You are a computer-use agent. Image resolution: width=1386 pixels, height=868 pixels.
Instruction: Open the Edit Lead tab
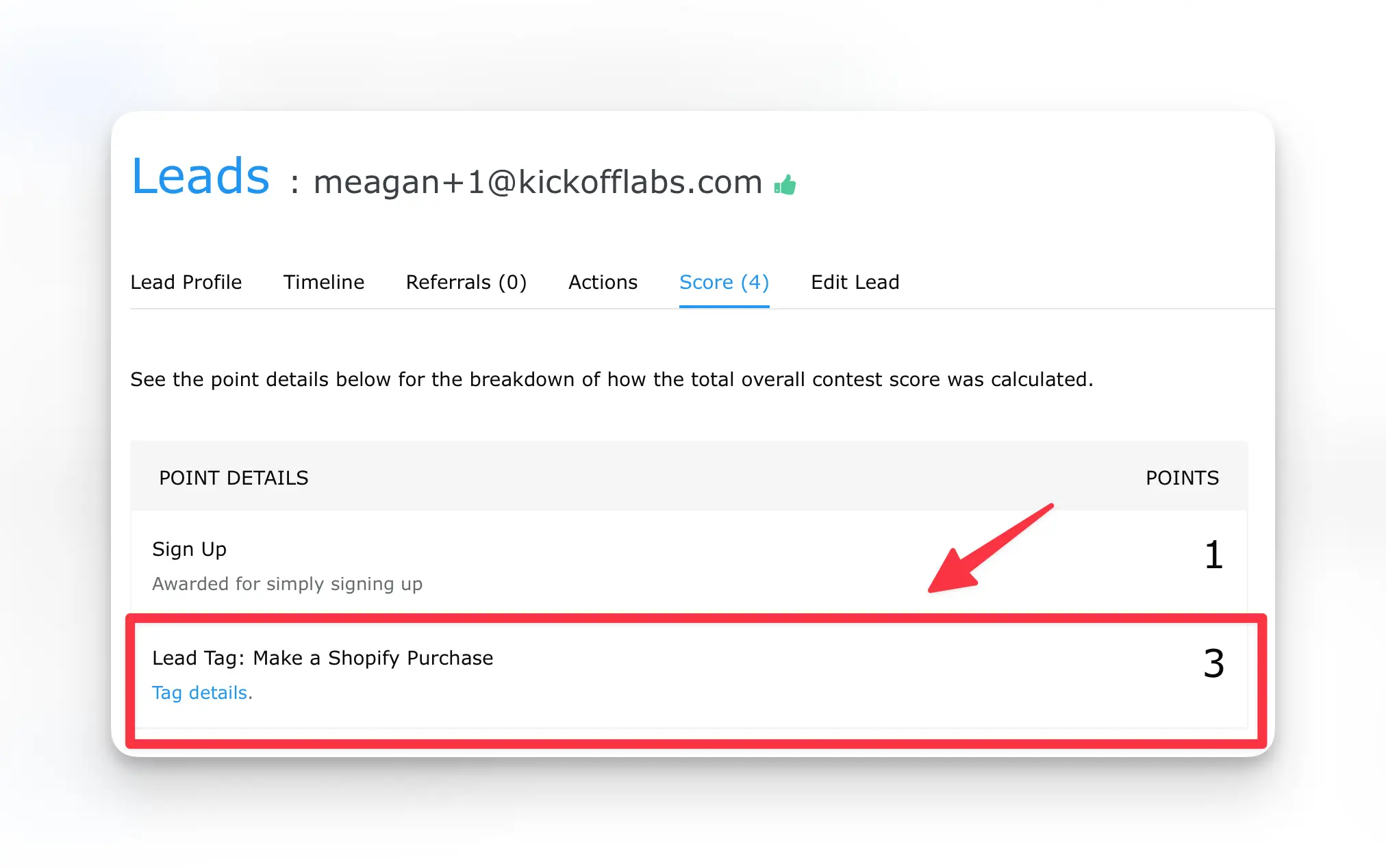pos(855,282)
